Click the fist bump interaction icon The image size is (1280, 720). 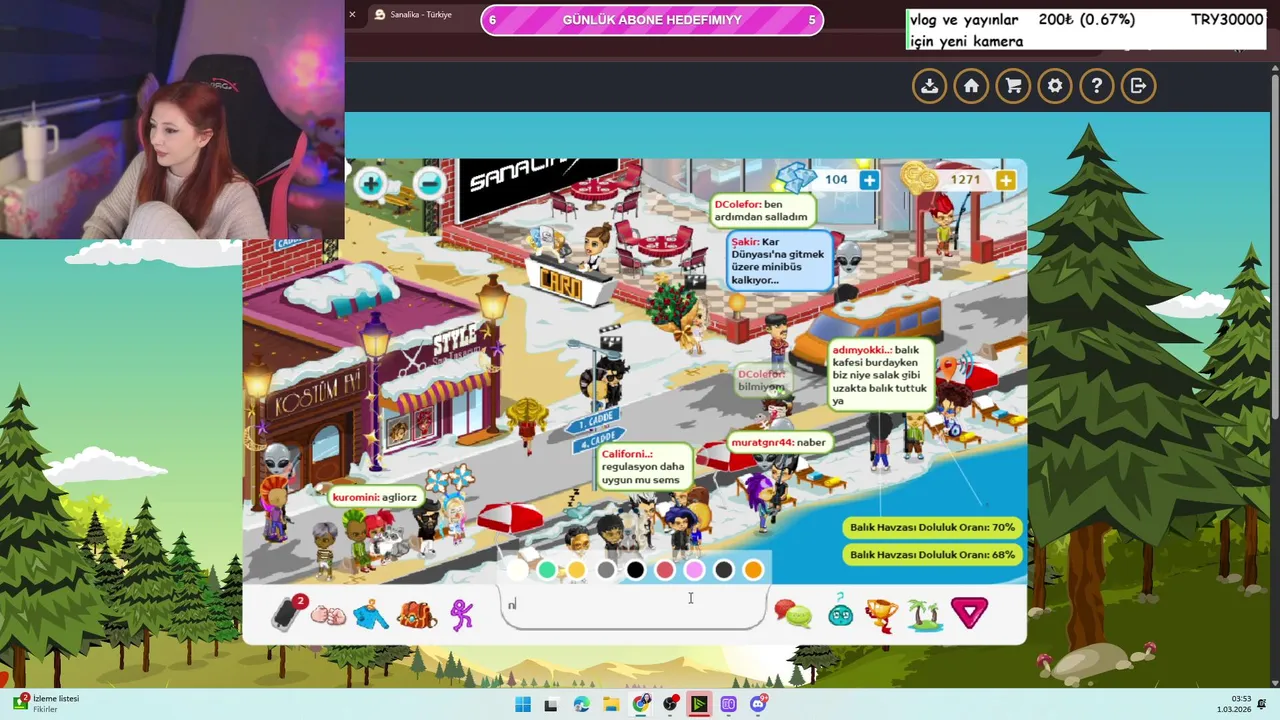click(x=327, y=615)
